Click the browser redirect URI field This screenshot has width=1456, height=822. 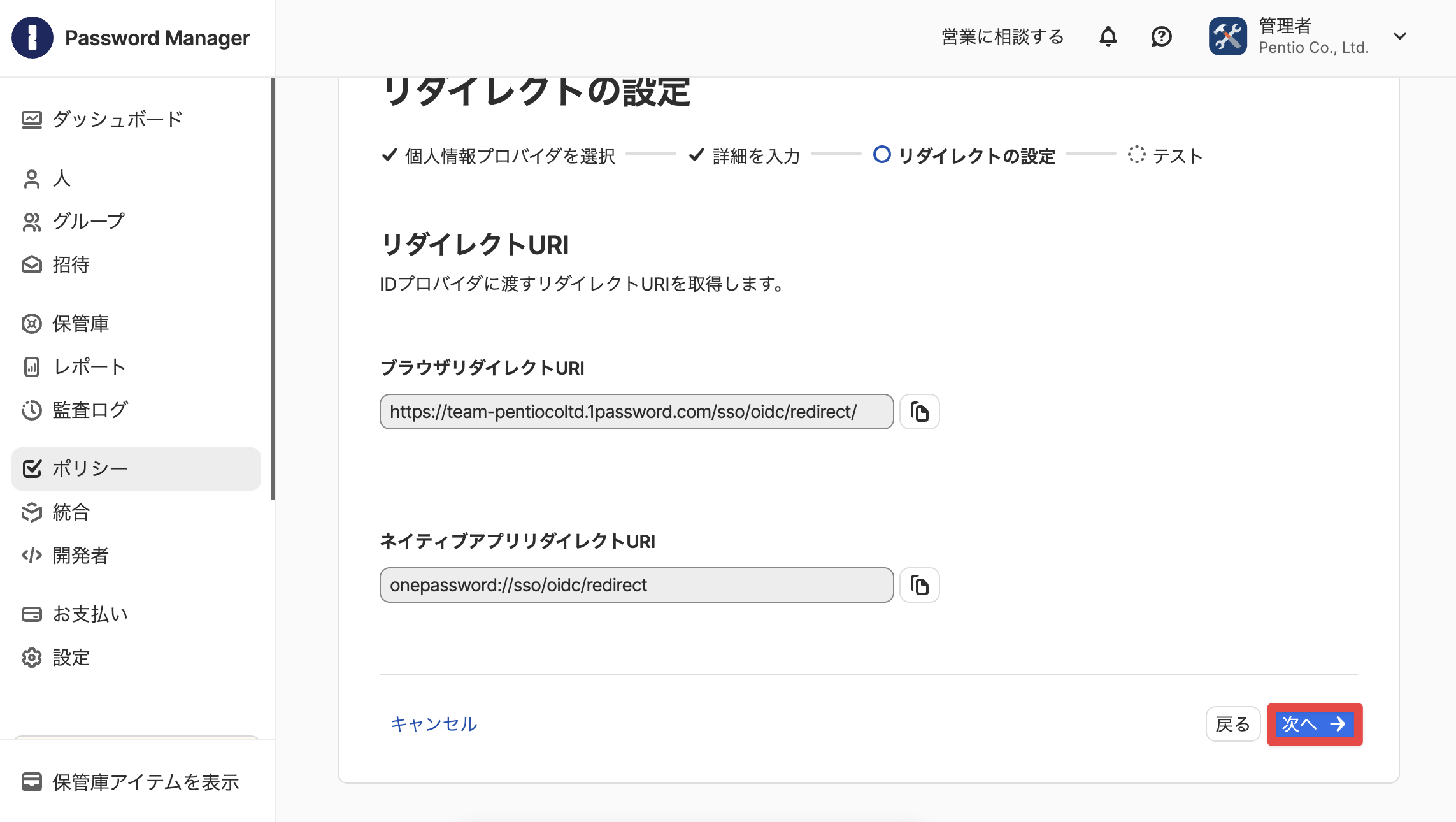[637, 412]
